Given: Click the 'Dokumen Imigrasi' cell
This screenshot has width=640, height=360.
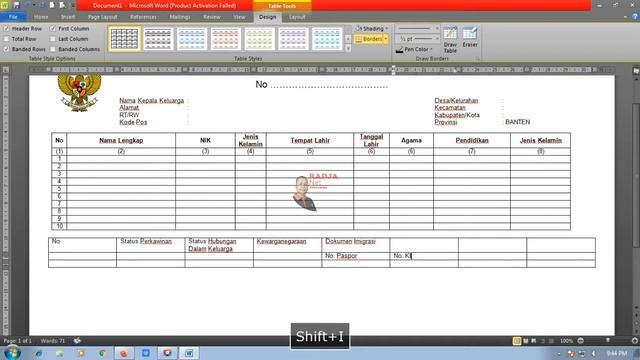Looking at the screenshot, I should tap(356, 245).
